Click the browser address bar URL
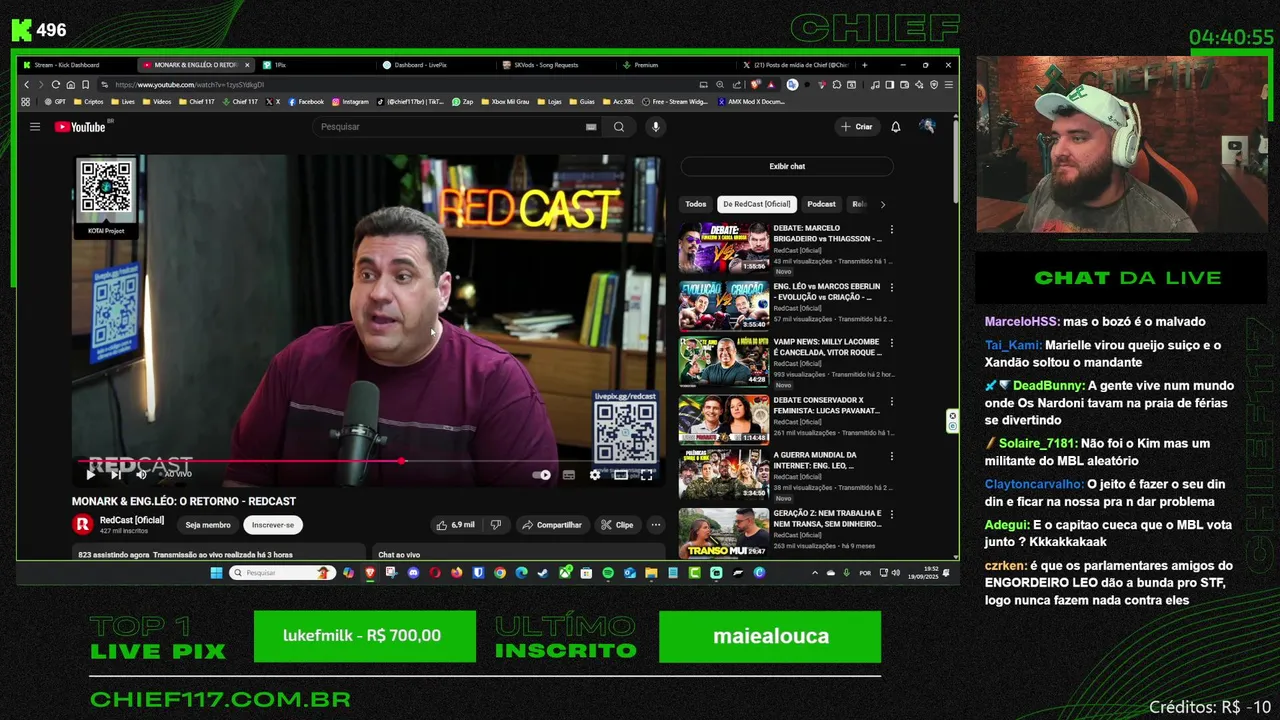 190,85
